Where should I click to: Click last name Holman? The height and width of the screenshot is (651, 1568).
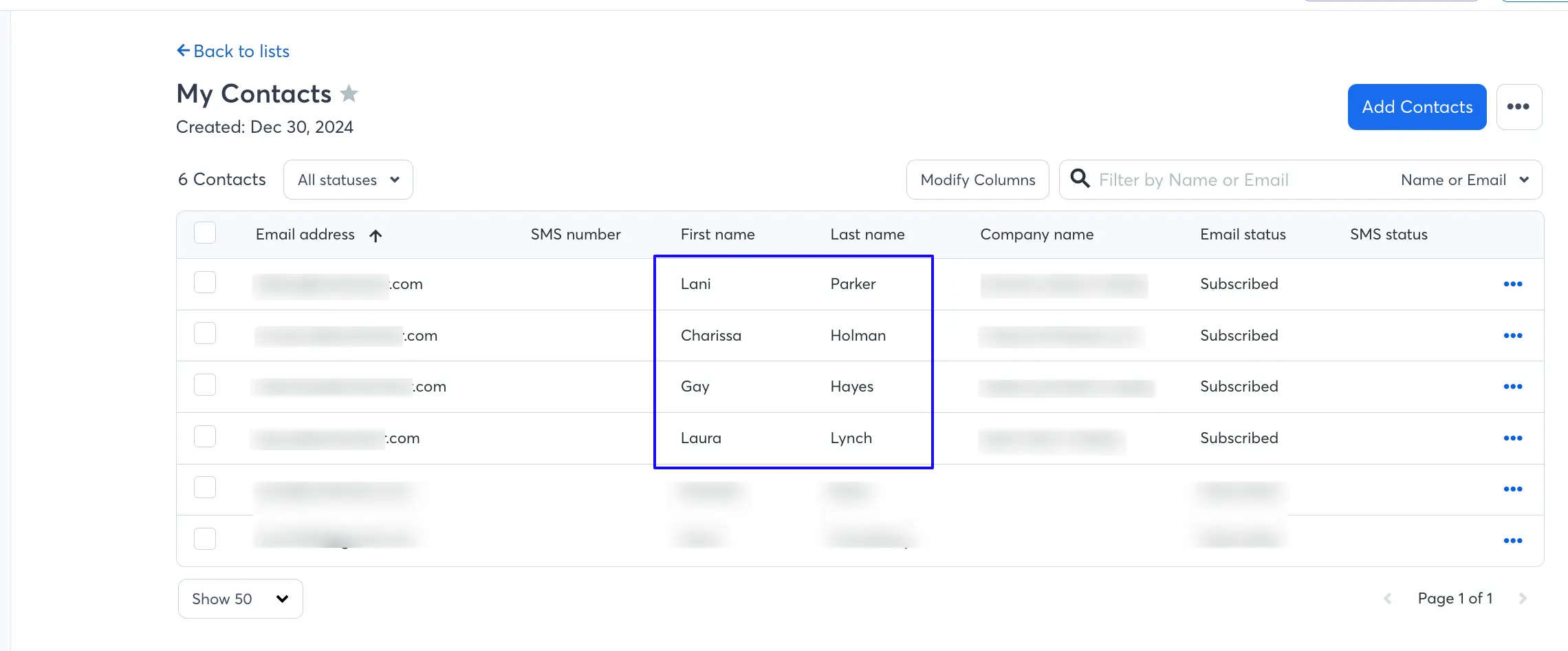click(858, 335)
